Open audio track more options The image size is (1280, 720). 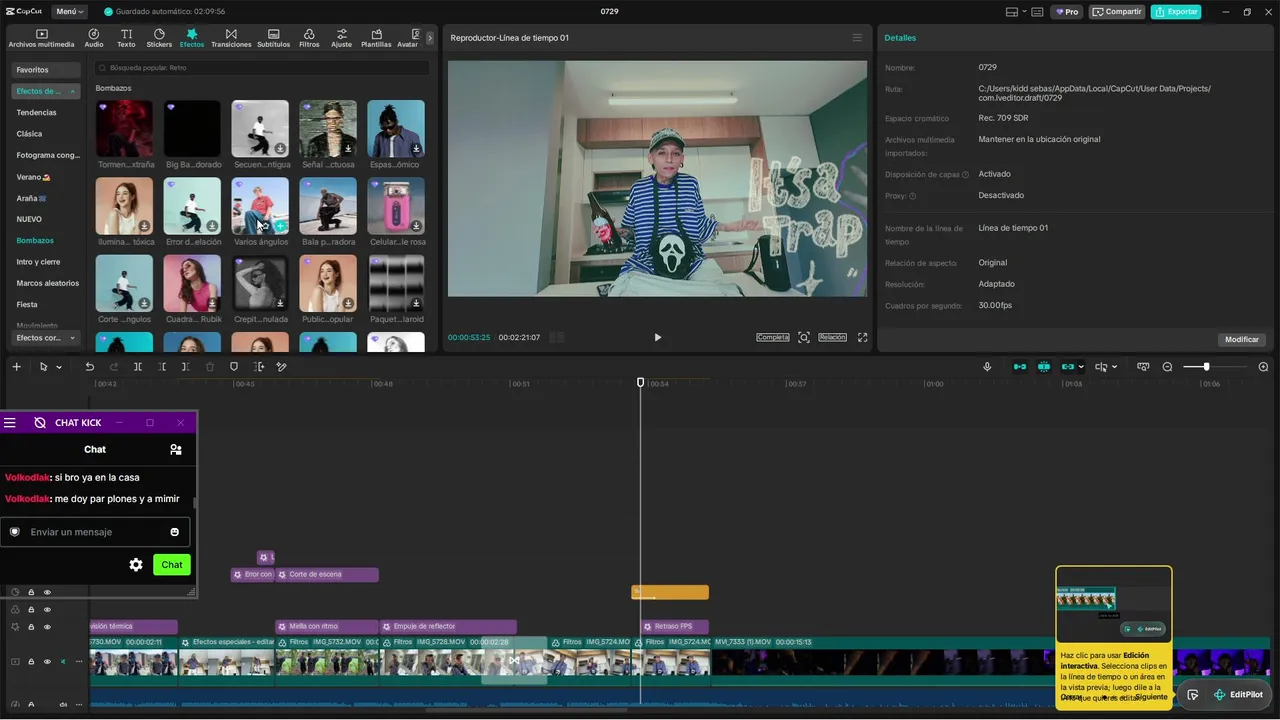(x=79, y=704)
